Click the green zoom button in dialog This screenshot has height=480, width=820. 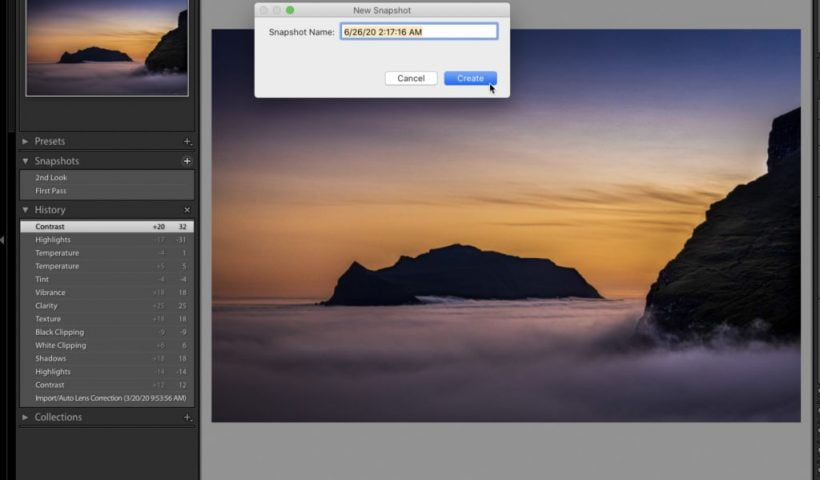tap(290, 10)
